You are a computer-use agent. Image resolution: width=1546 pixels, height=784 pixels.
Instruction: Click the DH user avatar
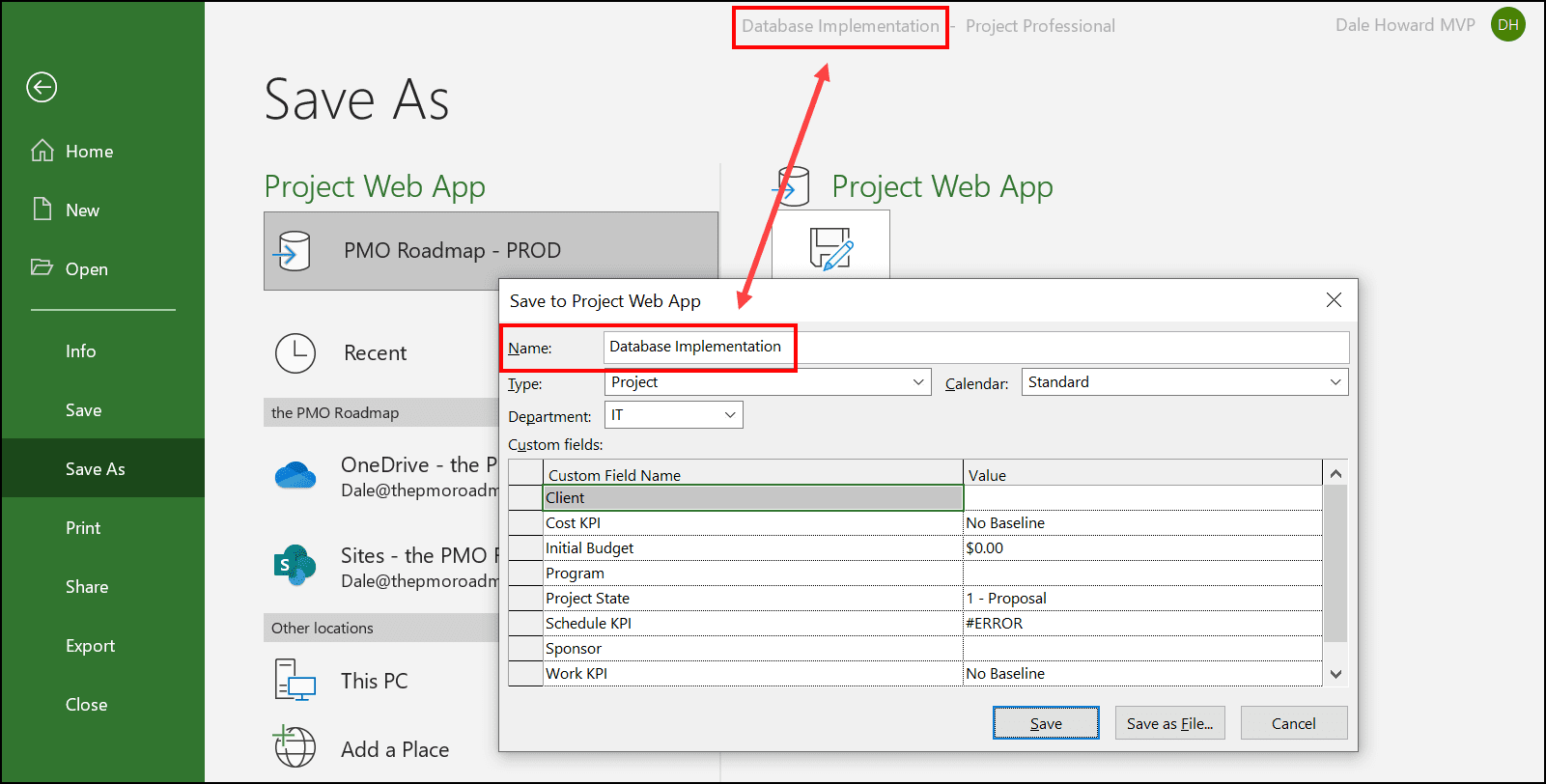(x=1508, y=25)
